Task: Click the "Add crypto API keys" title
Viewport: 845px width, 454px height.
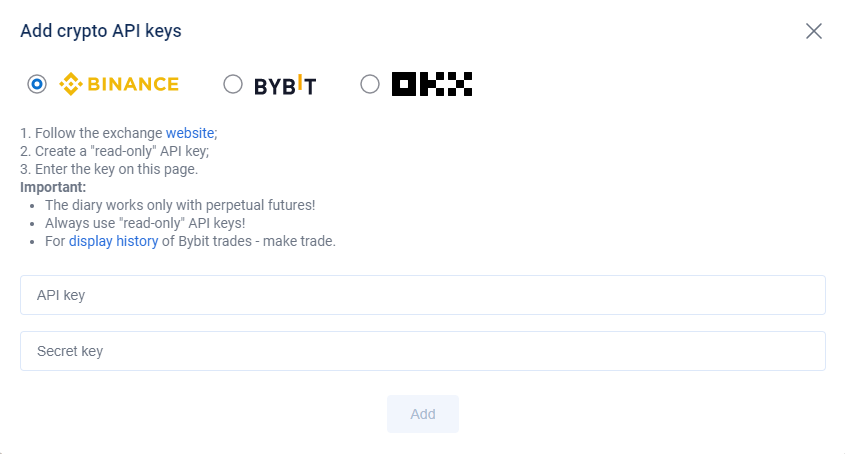Action: (x=101, y=31)
